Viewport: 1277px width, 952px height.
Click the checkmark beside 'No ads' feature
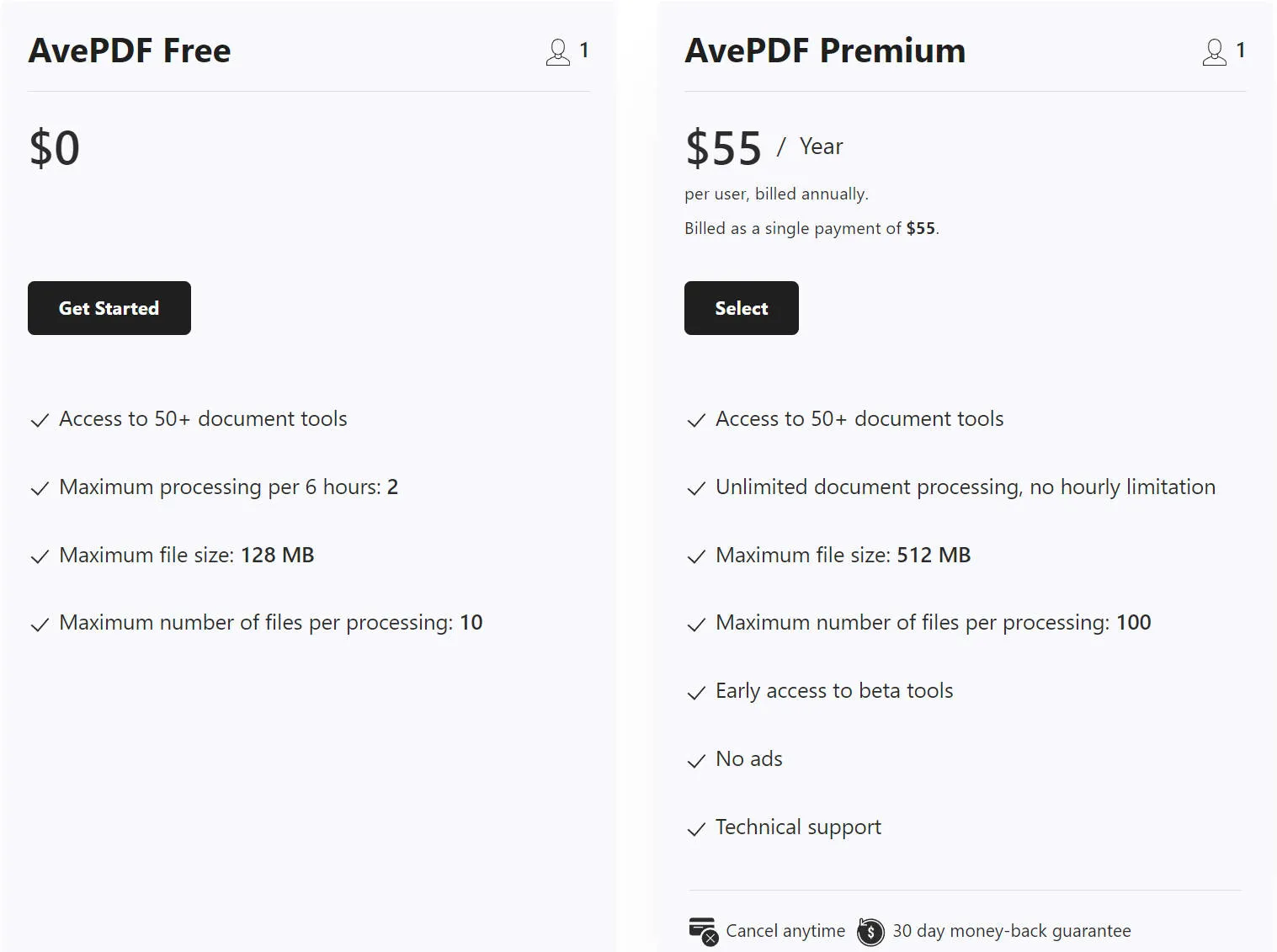(696, 761)
